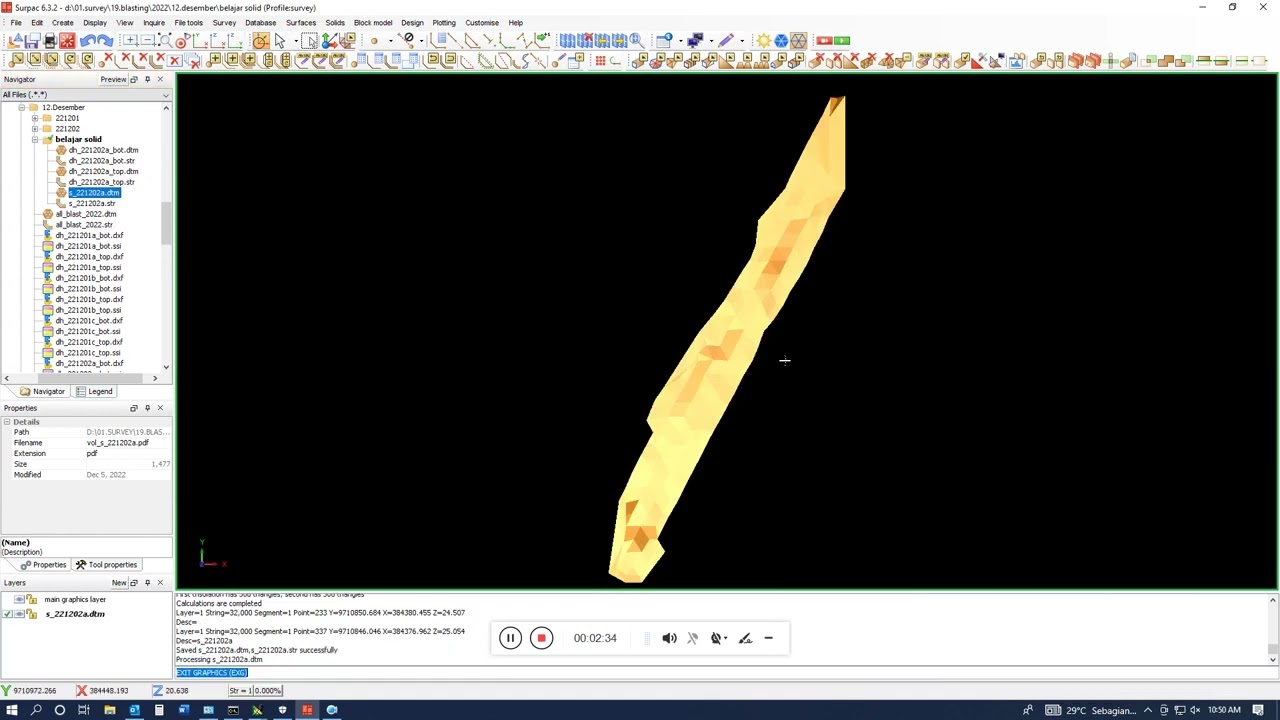Click the pencil edit tool icon
1280x720 pixels.
[x=726, y=40]
